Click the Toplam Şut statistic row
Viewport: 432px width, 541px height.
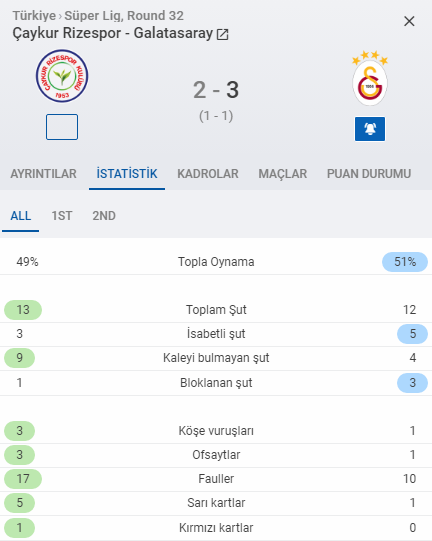tap(216, 310)
